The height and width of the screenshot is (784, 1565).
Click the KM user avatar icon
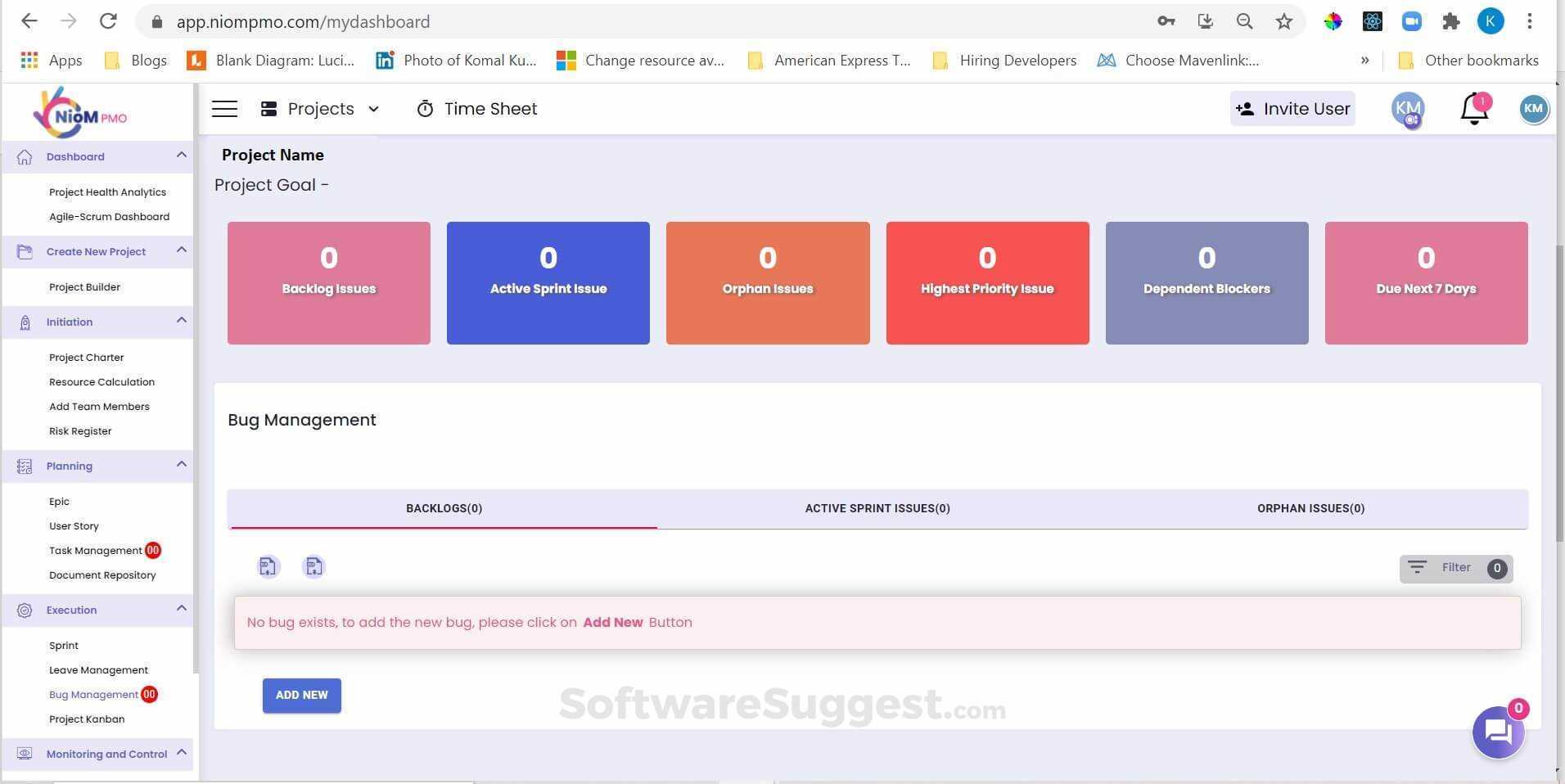[x=1534, y=108]
